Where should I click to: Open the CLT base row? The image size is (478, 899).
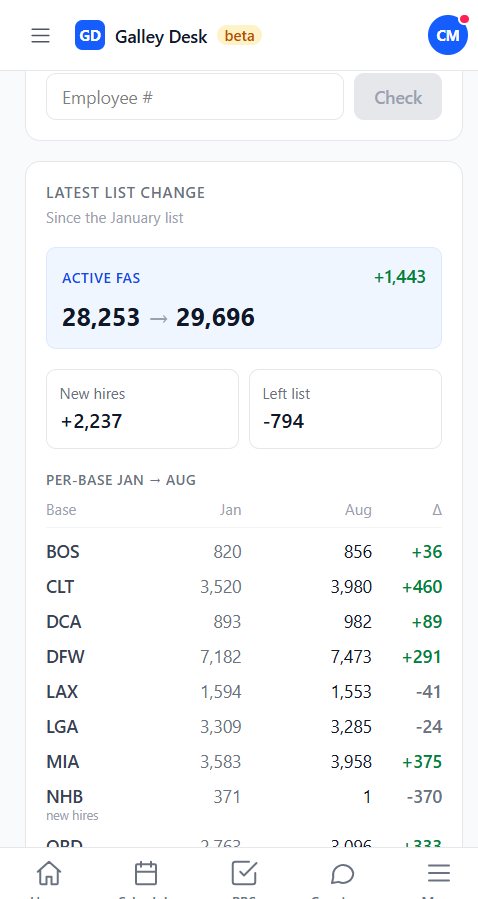244,587
